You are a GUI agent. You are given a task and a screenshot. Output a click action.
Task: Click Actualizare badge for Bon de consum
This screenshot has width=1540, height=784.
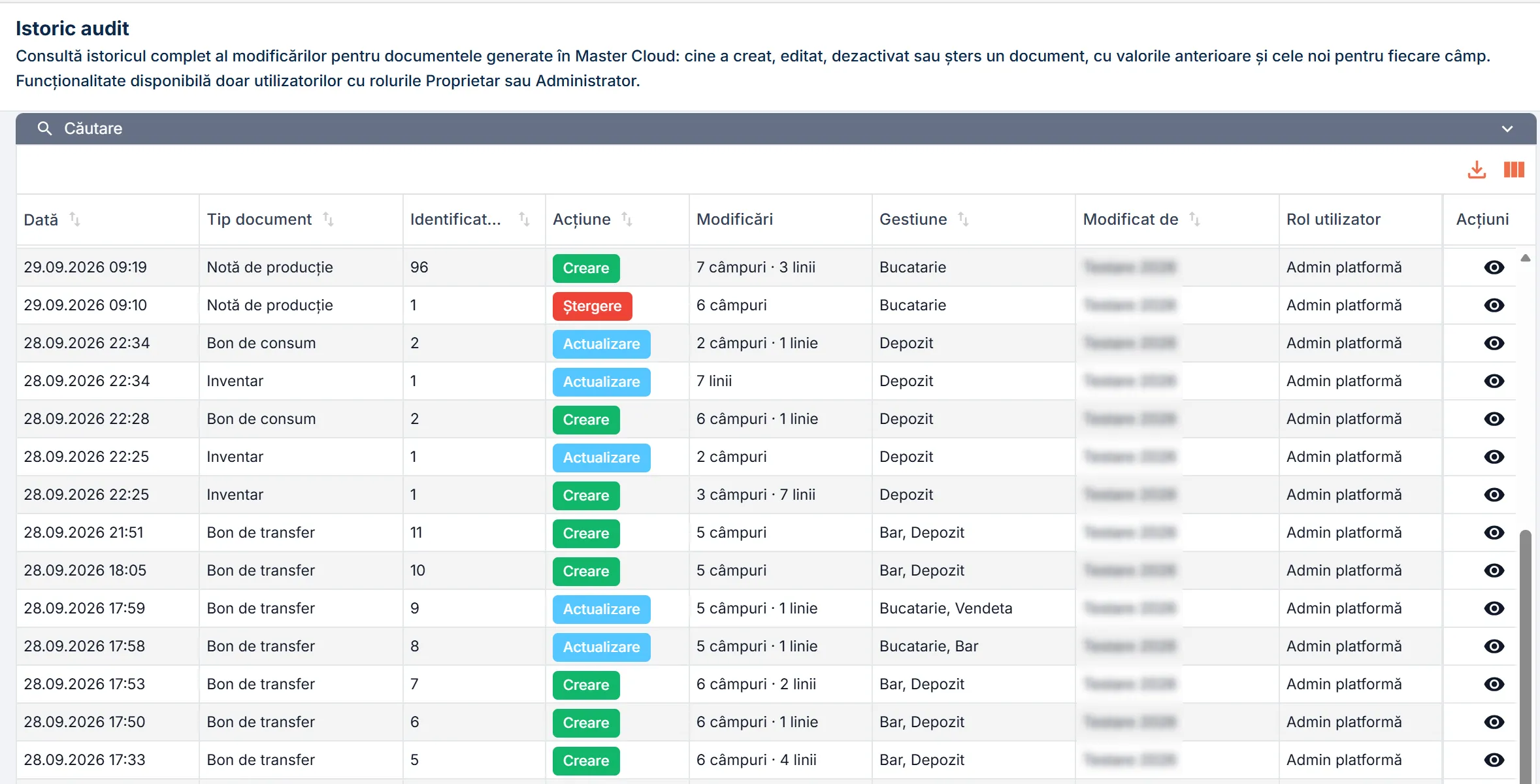601,344
